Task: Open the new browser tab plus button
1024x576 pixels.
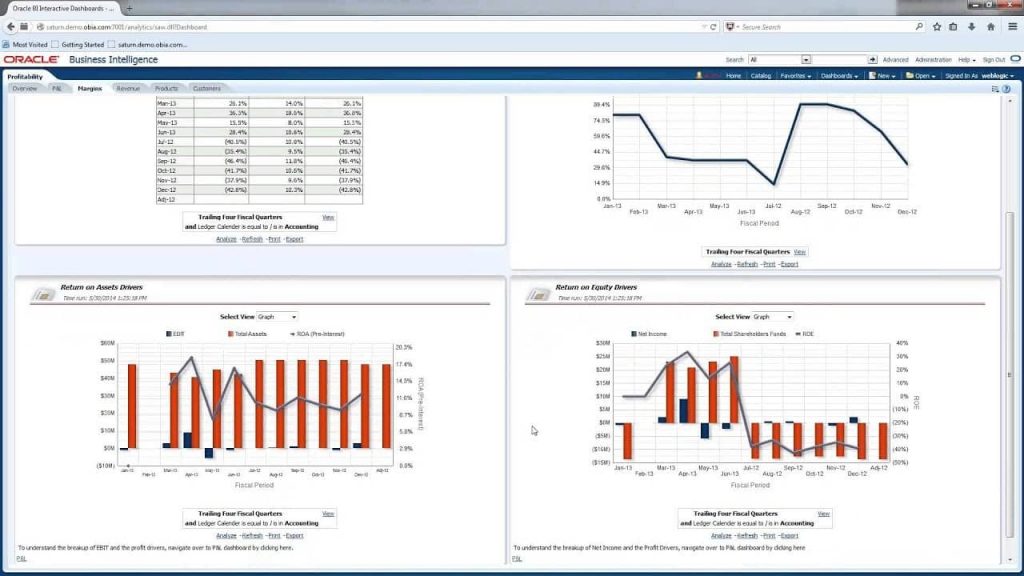Action: tap(129, 8)
